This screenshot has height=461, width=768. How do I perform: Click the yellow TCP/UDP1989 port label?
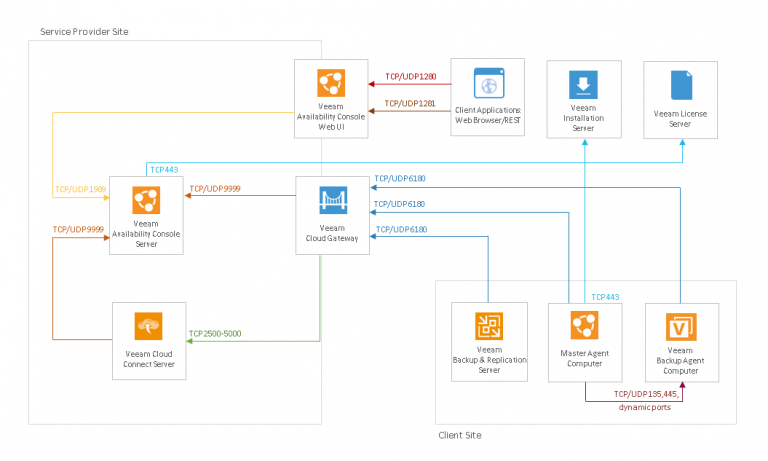pyautogui.click(x=80, y=189)
